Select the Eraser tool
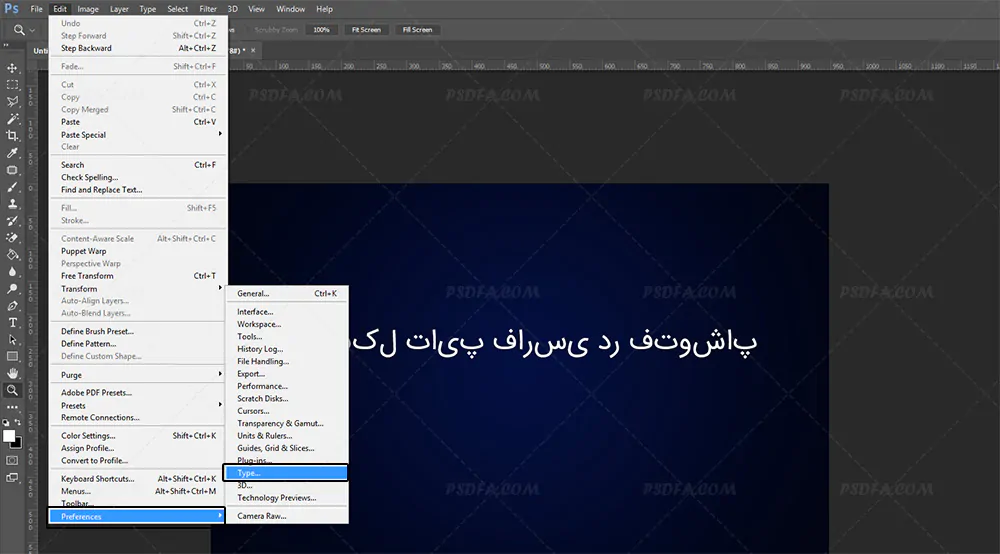Screen dimensions: 1000x554 (x=12, y=238)
